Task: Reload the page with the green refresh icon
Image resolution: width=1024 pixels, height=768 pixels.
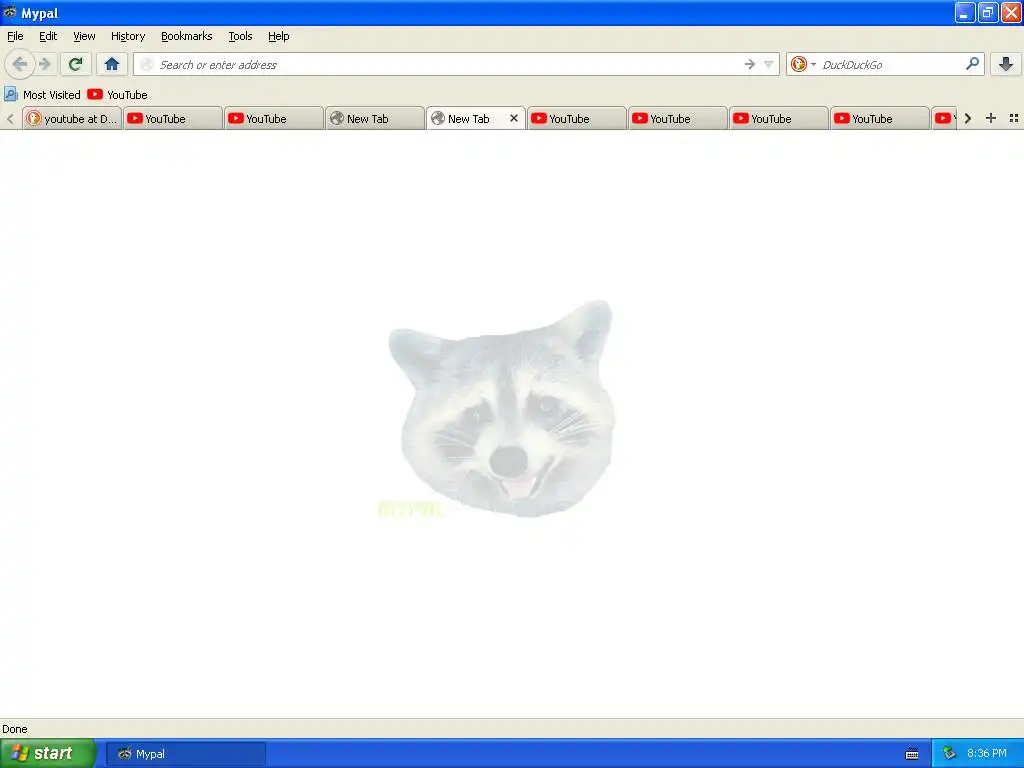Action: coord(76,64)
